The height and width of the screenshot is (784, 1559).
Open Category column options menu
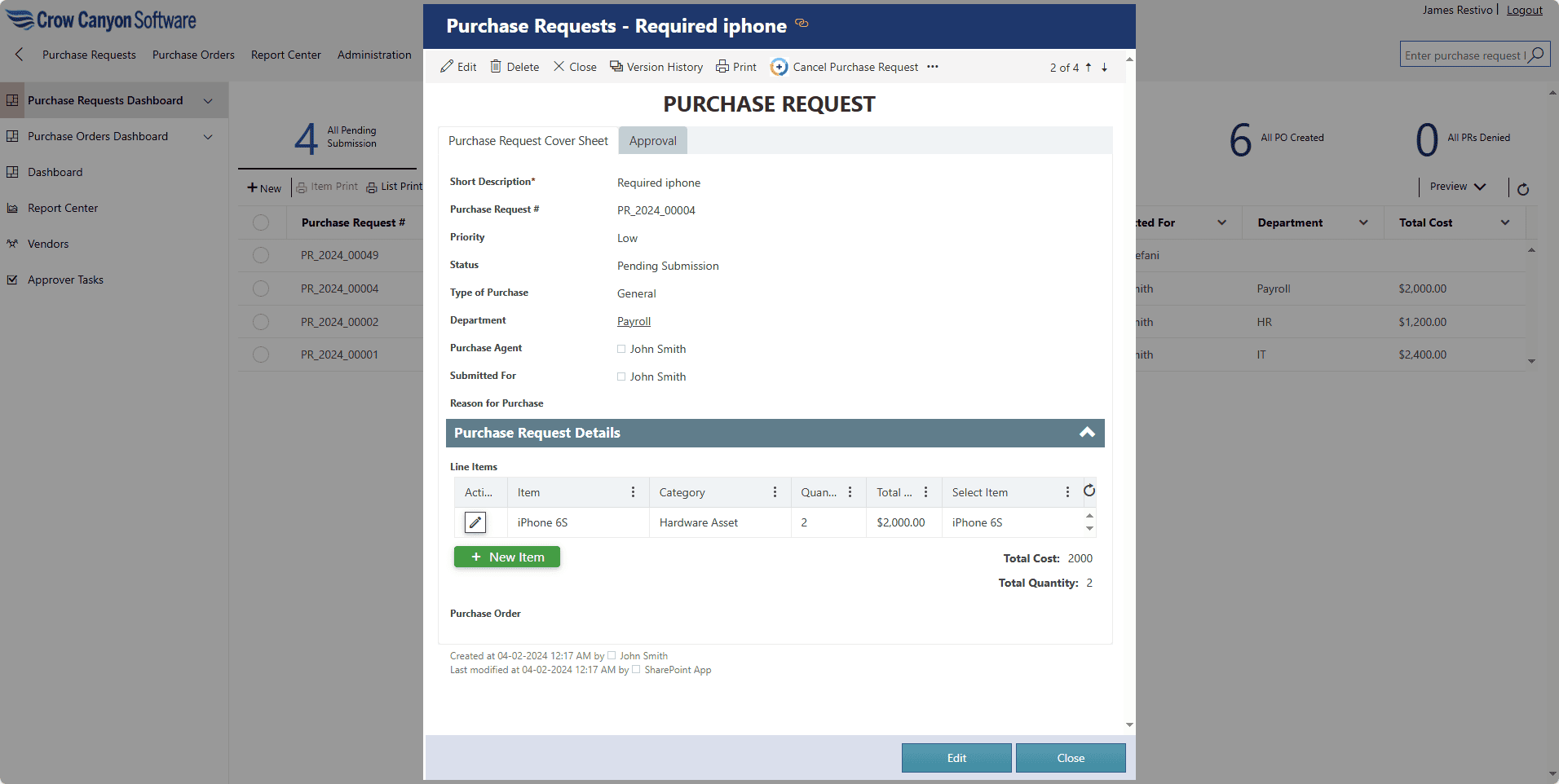click(x=775, y=492)
